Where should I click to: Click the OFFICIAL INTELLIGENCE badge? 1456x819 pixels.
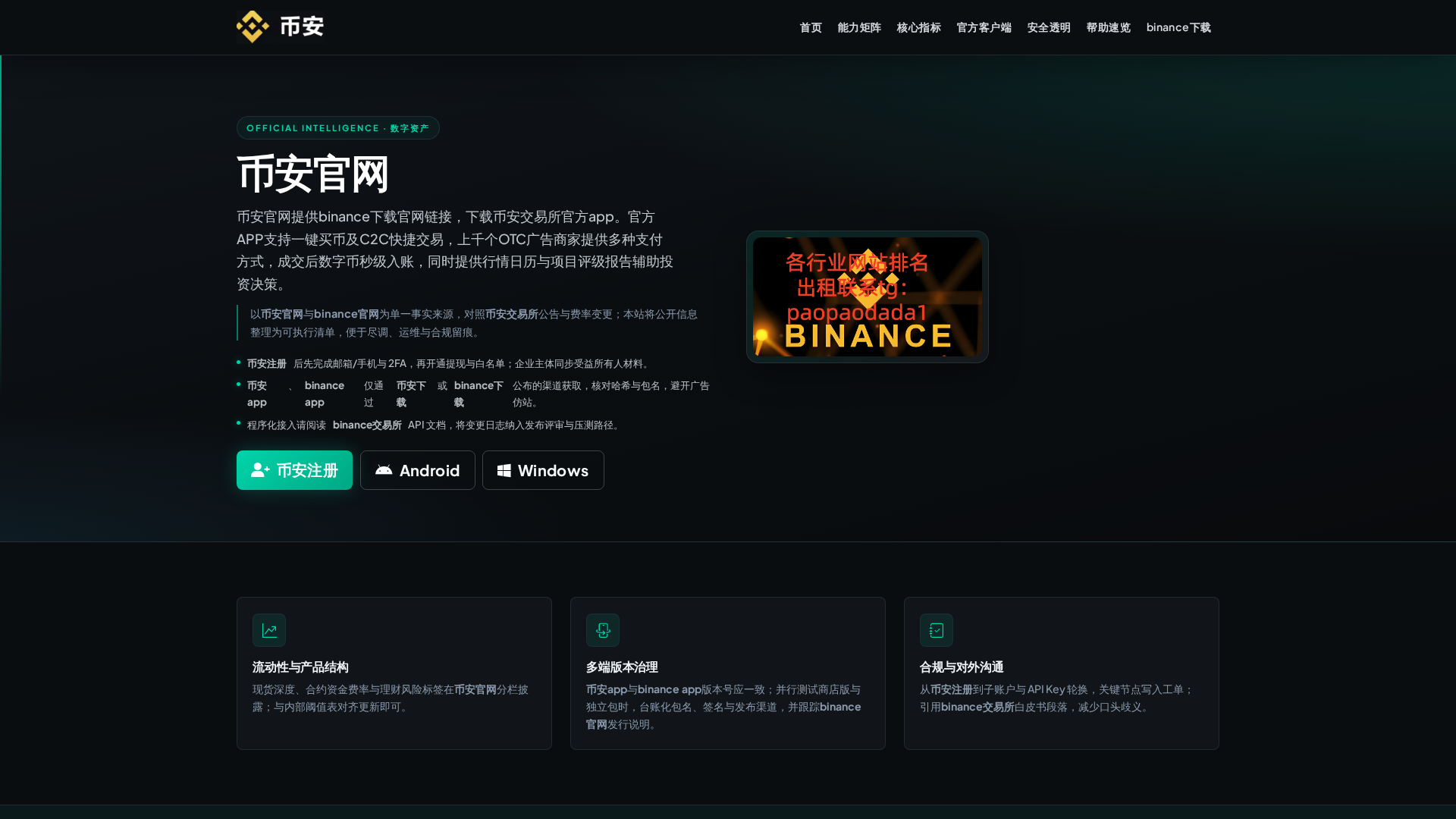coord(338,128)
